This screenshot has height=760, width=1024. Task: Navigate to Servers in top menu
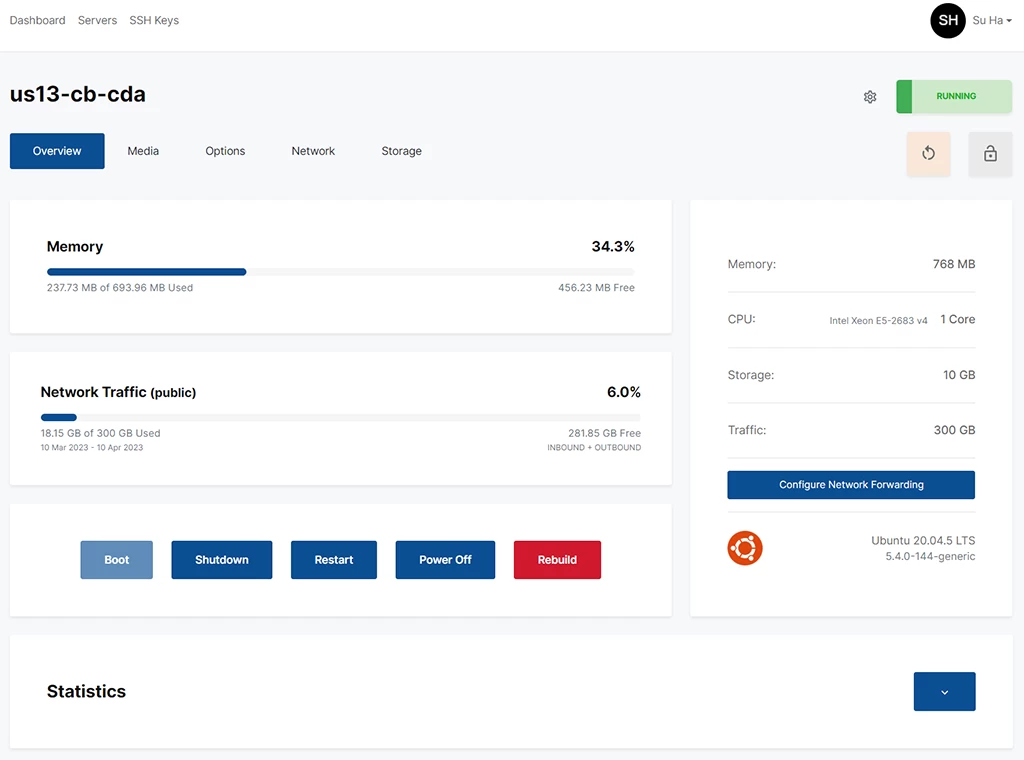(x=97, y=20)
